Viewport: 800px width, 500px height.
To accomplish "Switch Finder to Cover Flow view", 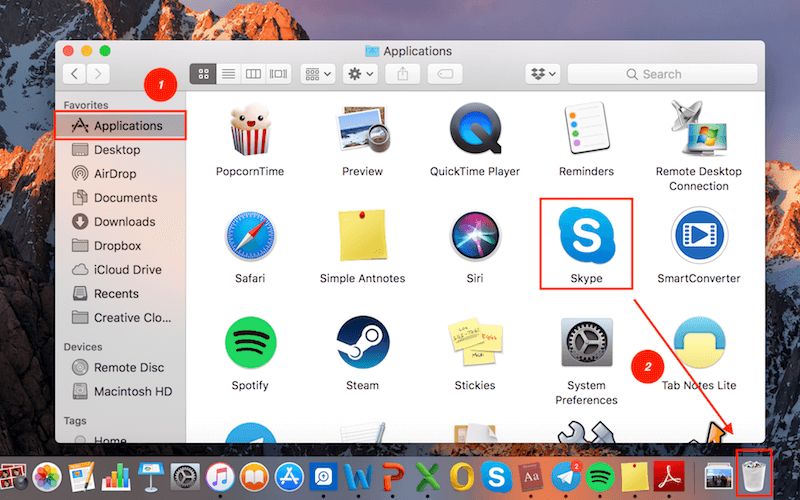I will 278,74.
